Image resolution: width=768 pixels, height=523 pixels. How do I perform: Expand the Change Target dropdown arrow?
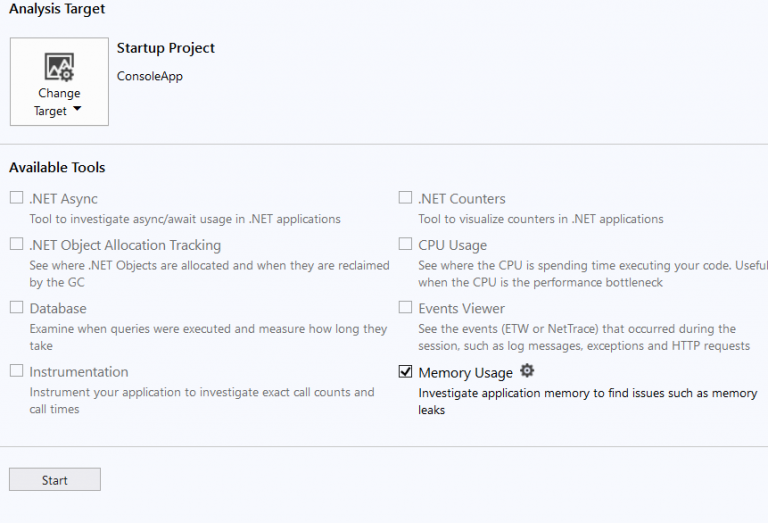(77, 110)
